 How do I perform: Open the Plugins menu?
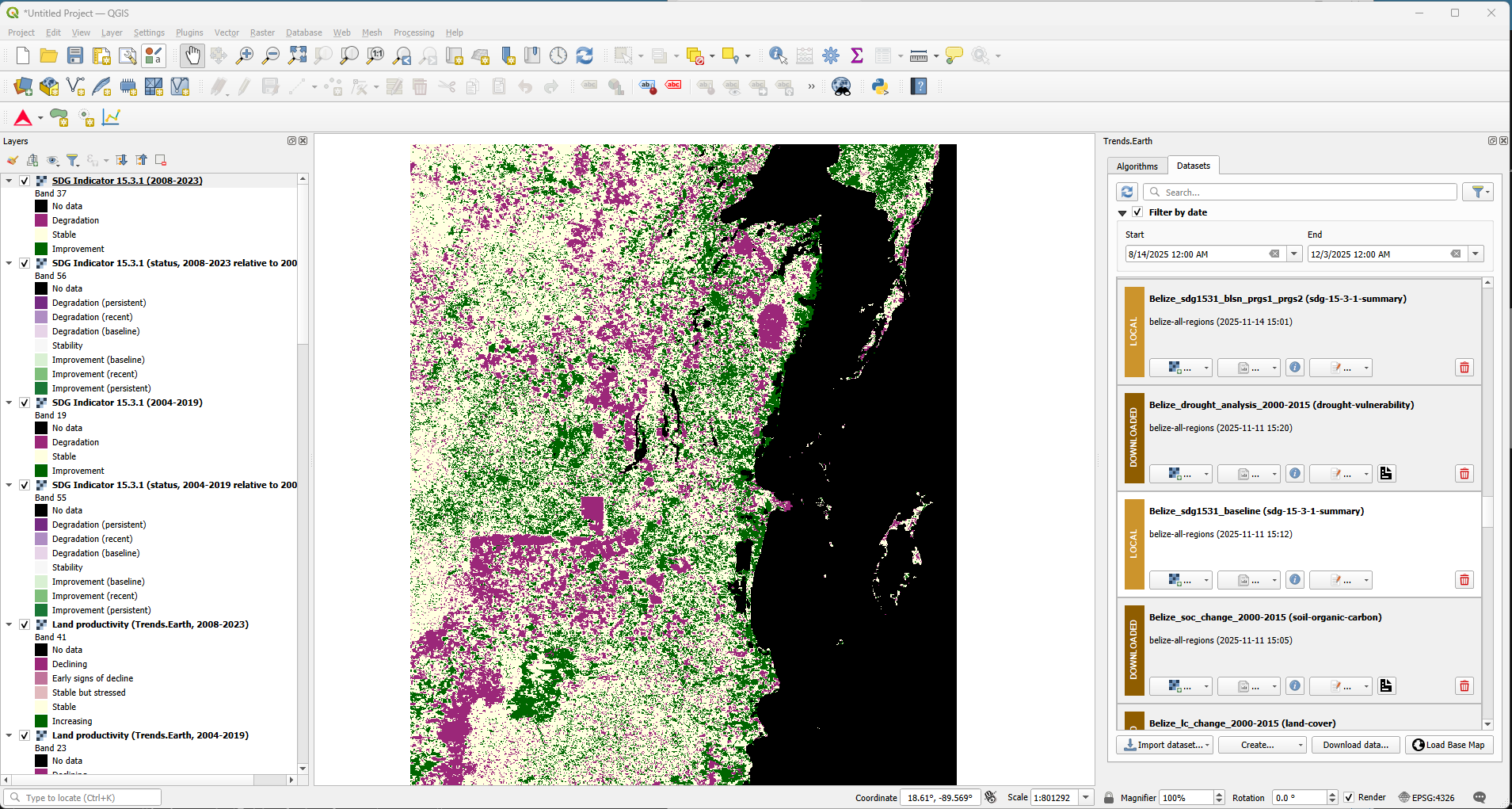[x=189, y=32]
